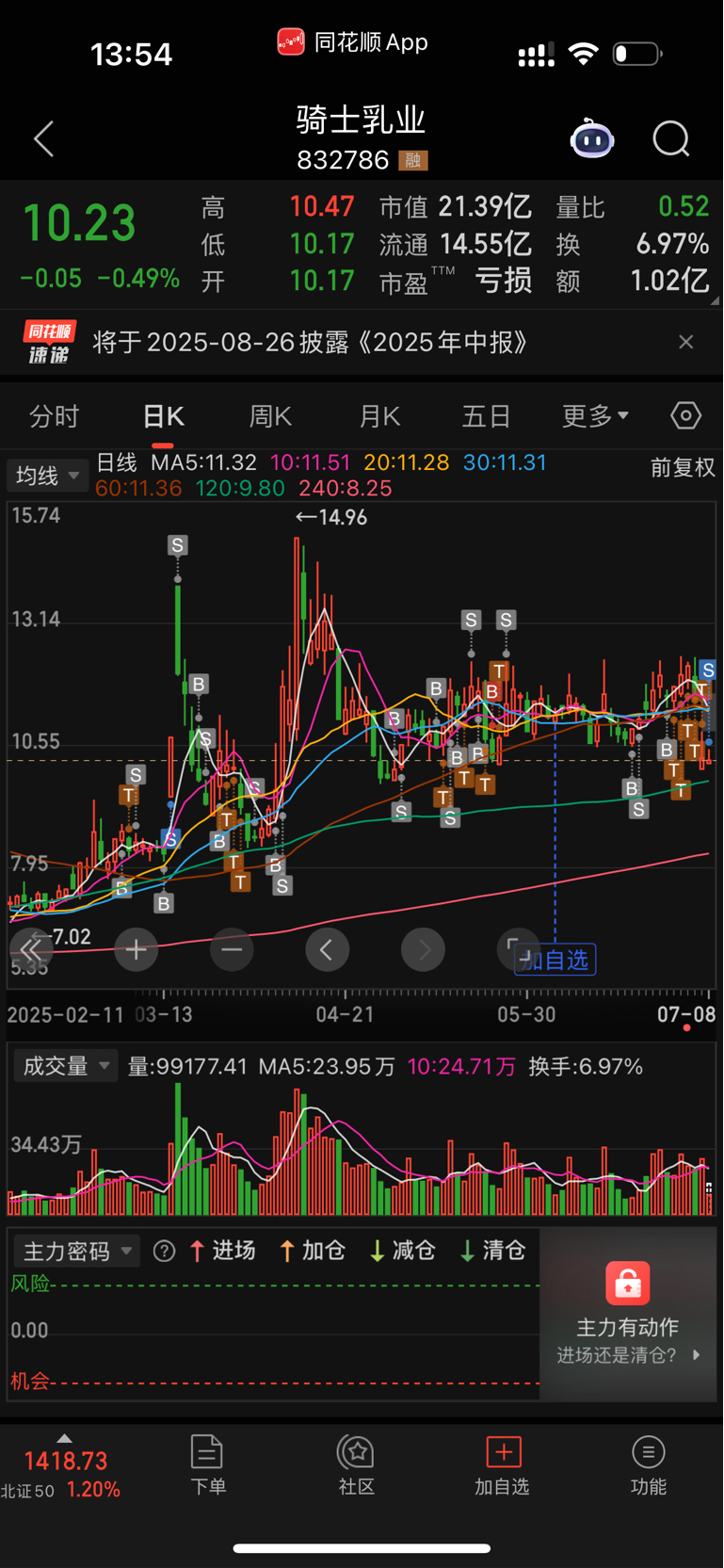The height and width of the screenshot is (1568, 724).
Task: Tap 加自选 in bottom bar
Action: 503,1465
